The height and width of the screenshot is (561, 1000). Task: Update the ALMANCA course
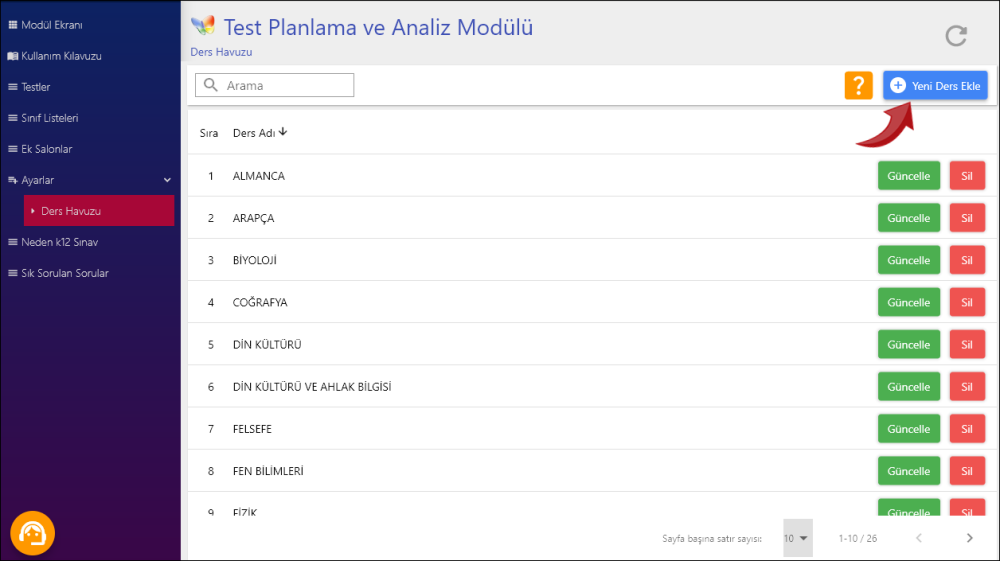tap(908, 176)
